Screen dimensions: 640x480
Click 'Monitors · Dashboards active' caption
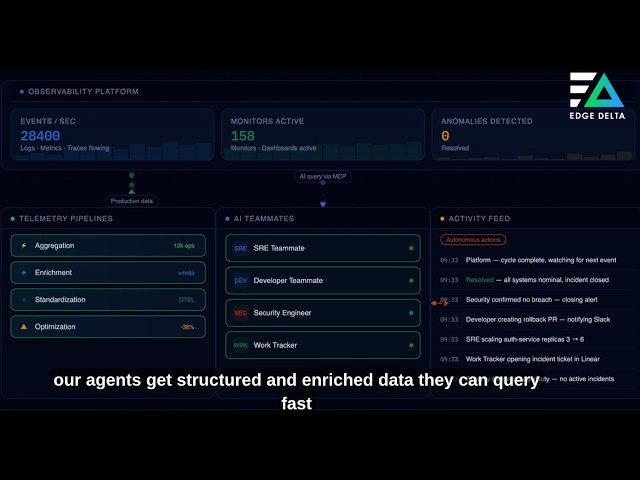pos(273,148)
